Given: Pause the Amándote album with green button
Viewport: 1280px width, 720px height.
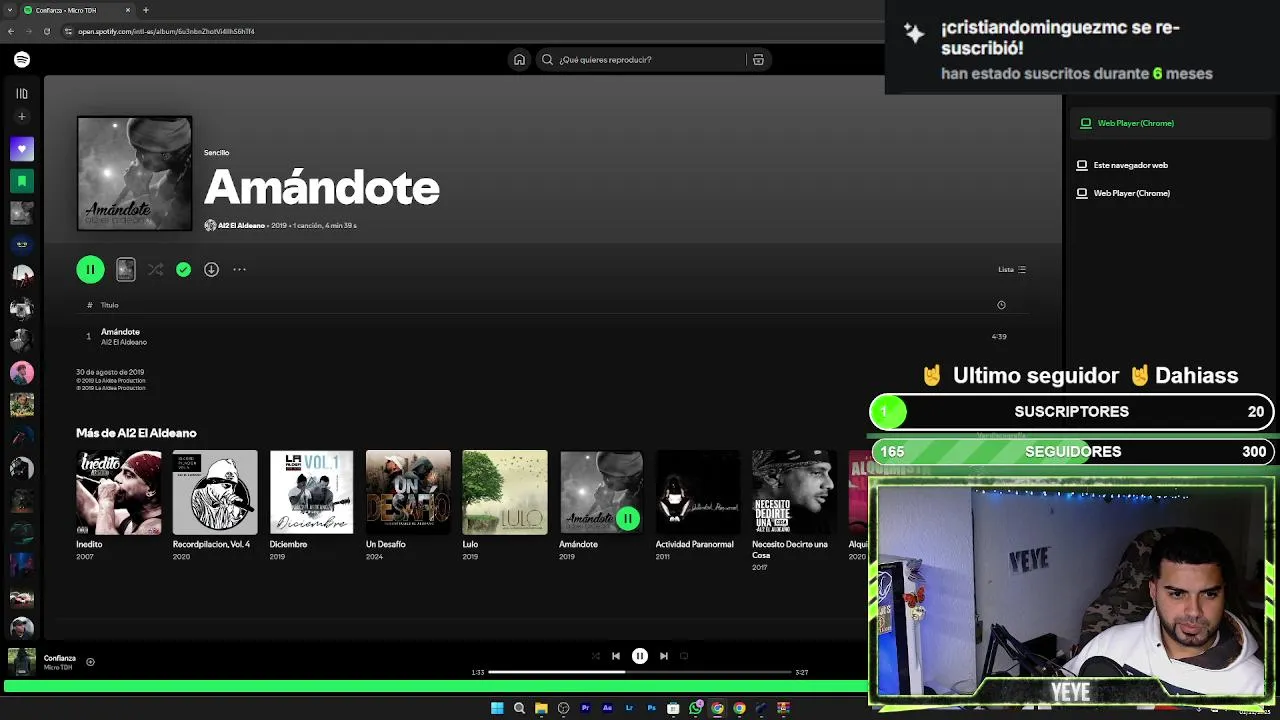Looking at the screenshot, I should pos(90,269).
